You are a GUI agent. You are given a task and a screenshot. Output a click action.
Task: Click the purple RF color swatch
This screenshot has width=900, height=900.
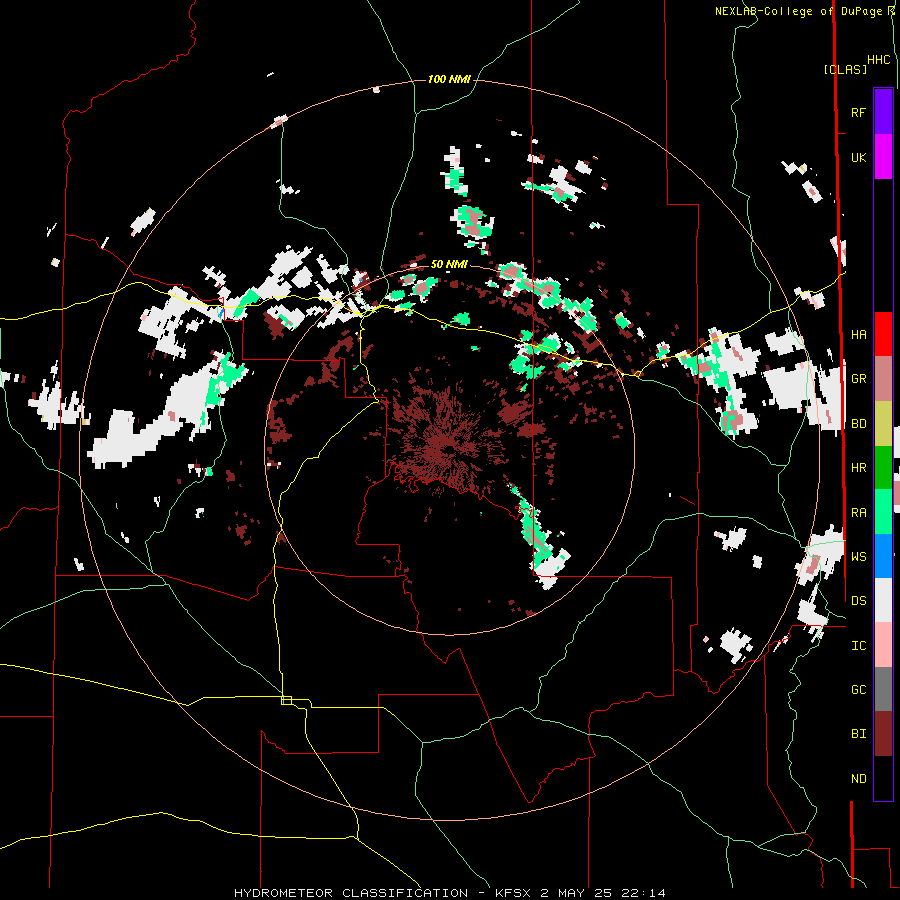pyautogui.click(x=883, y=111)
